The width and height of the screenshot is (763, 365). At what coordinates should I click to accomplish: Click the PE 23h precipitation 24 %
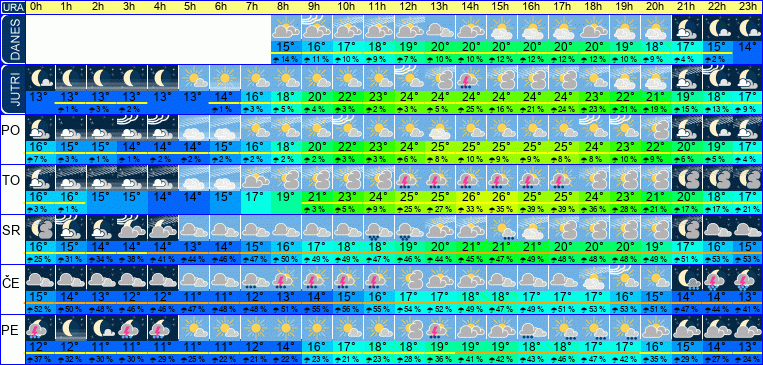(747, 359)
